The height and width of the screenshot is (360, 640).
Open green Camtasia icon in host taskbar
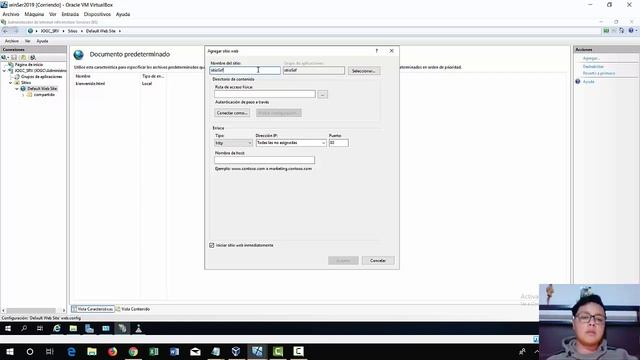pyautogui.click(x=278, y=351)
